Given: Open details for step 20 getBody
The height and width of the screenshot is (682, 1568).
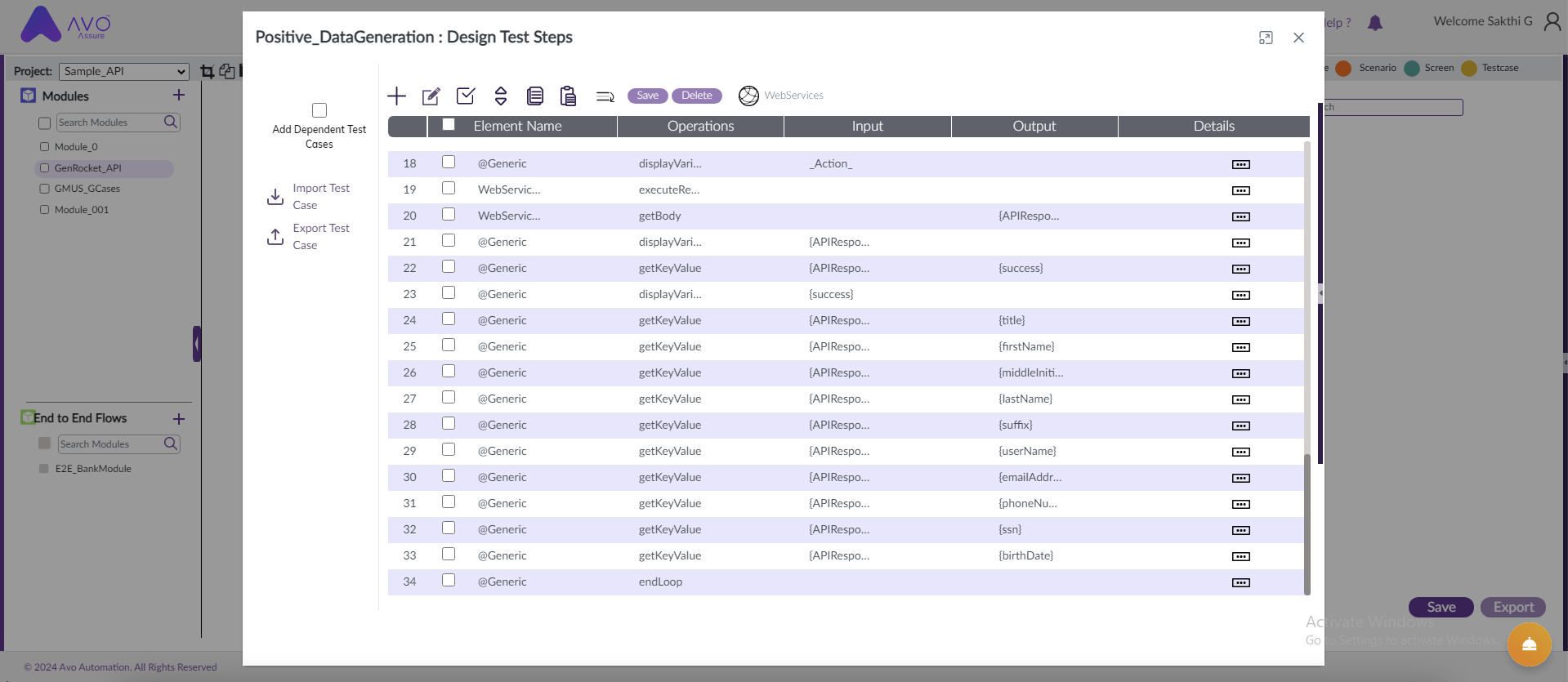Looking at the screenshot, I should [1240, 216].
